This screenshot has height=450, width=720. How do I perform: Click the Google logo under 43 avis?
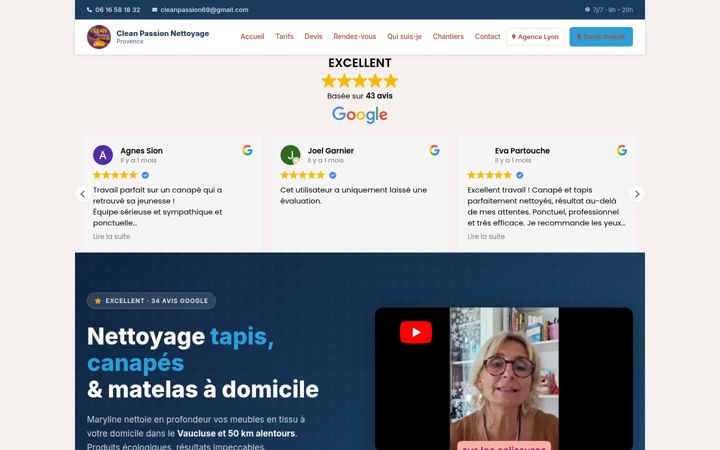tap(360, 115)
